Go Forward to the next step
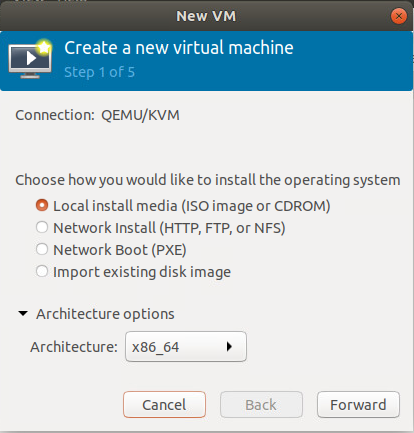Screen dimensions: 414x433 pyautogui.click(x=358, y=405)
